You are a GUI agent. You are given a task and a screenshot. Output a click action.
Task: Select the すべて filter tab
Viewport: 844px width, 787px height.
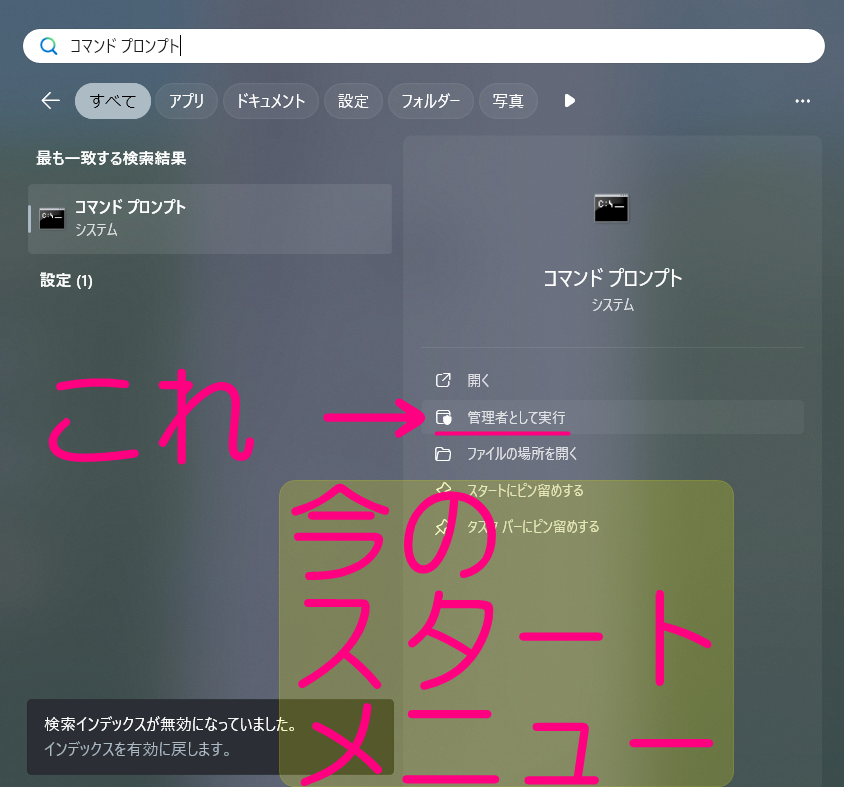pyautogui.click(x=112, y=101)
